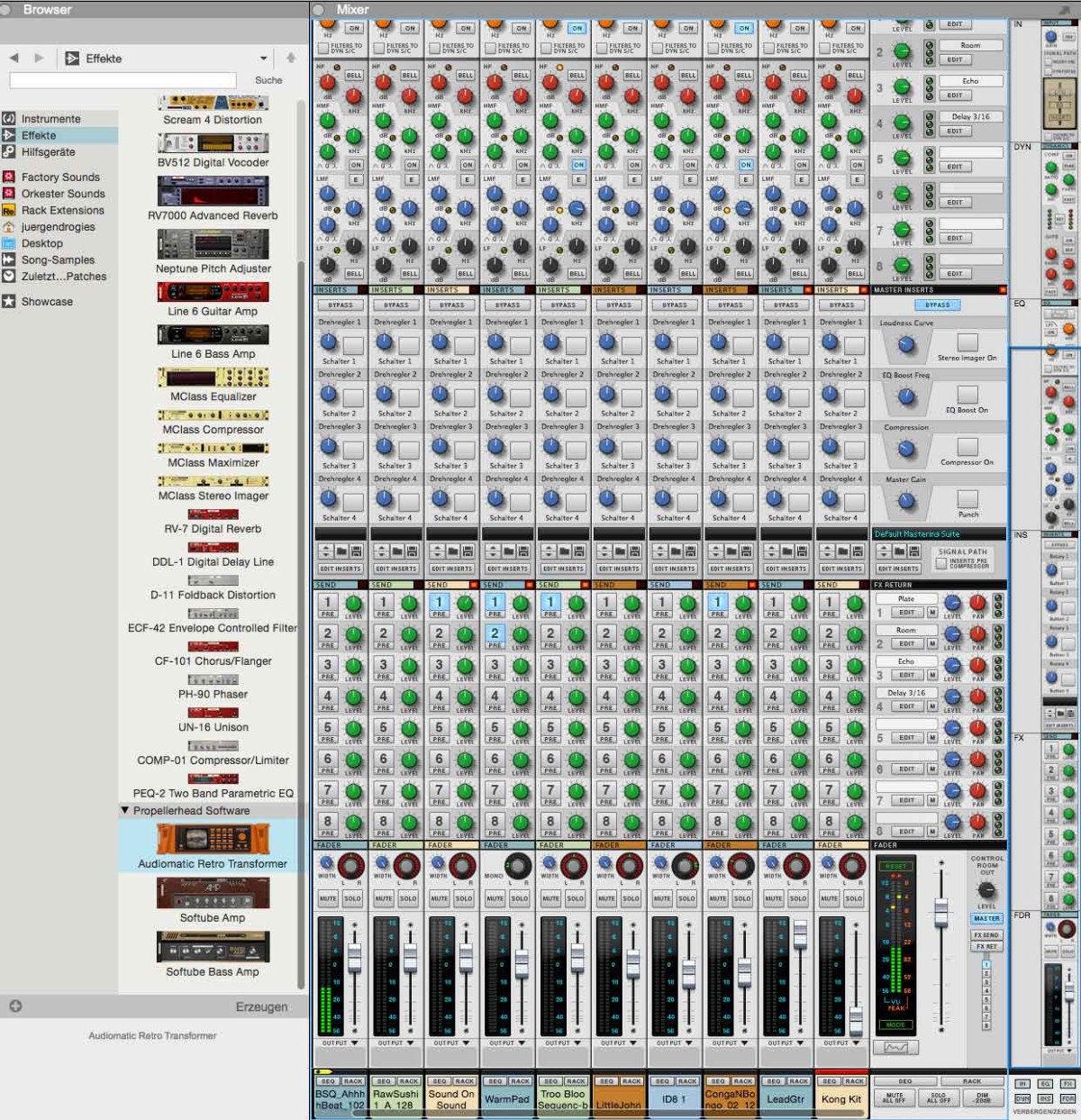Click the Erzeugen plus icon at bottom left

tap(15, 1006)
